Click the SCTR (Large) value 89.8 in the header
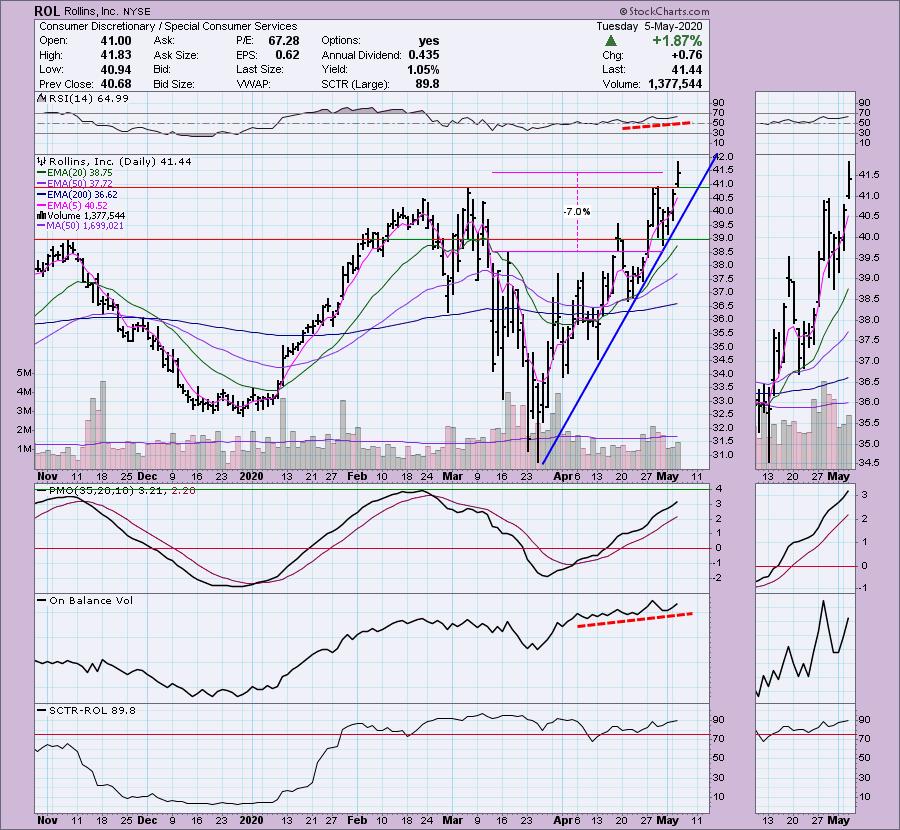This screenshot has height=830, width=900. pyautogui.click(x=428, y=84)
